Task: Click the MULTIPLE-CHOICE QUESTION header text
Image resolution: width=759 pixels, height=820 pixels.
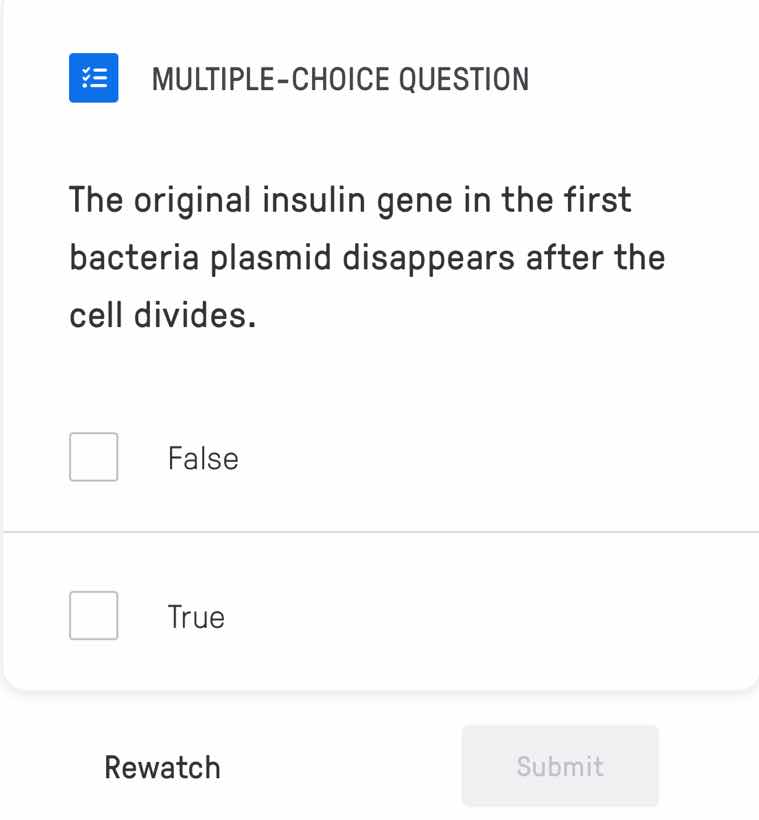Action: pos(341,79)
